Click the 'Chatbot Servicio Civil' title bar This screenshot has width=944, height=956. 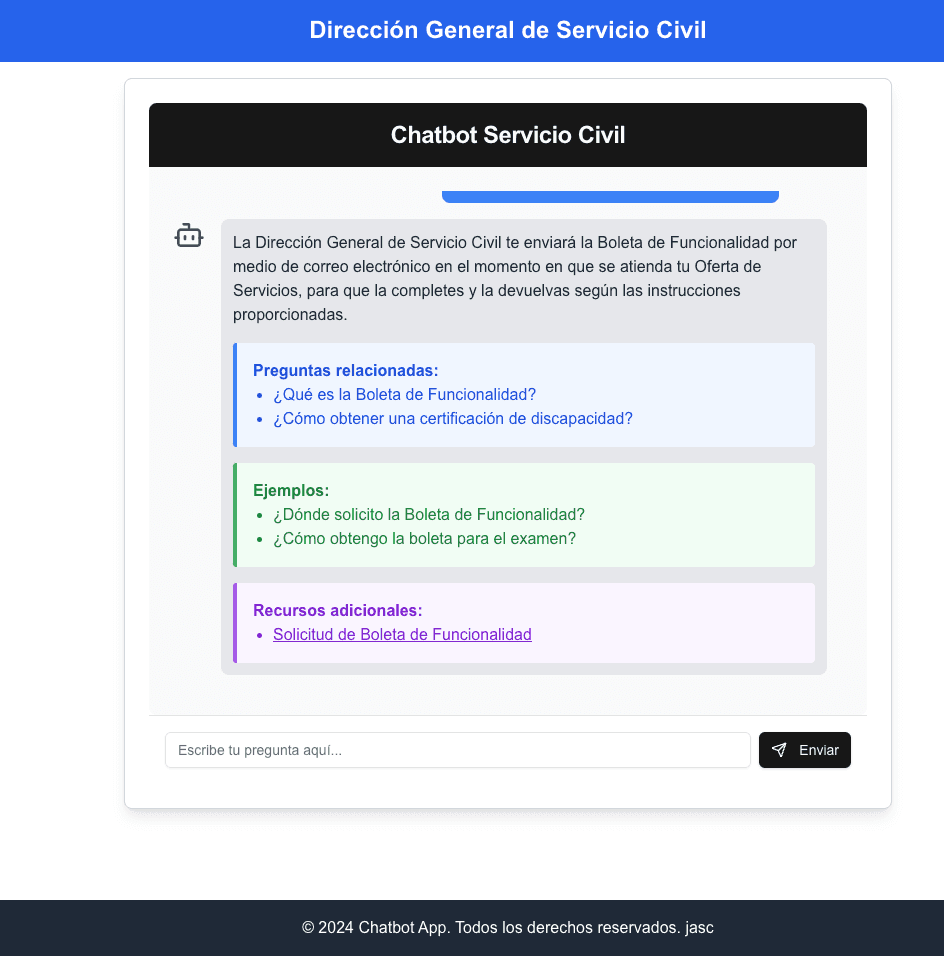(x=507, y=135)
